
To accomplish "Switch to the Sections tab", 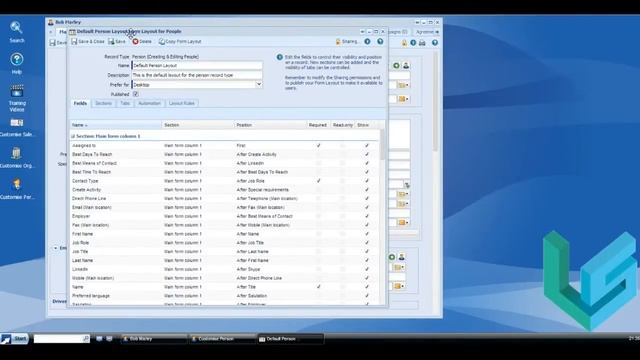I will pos(103,103).
